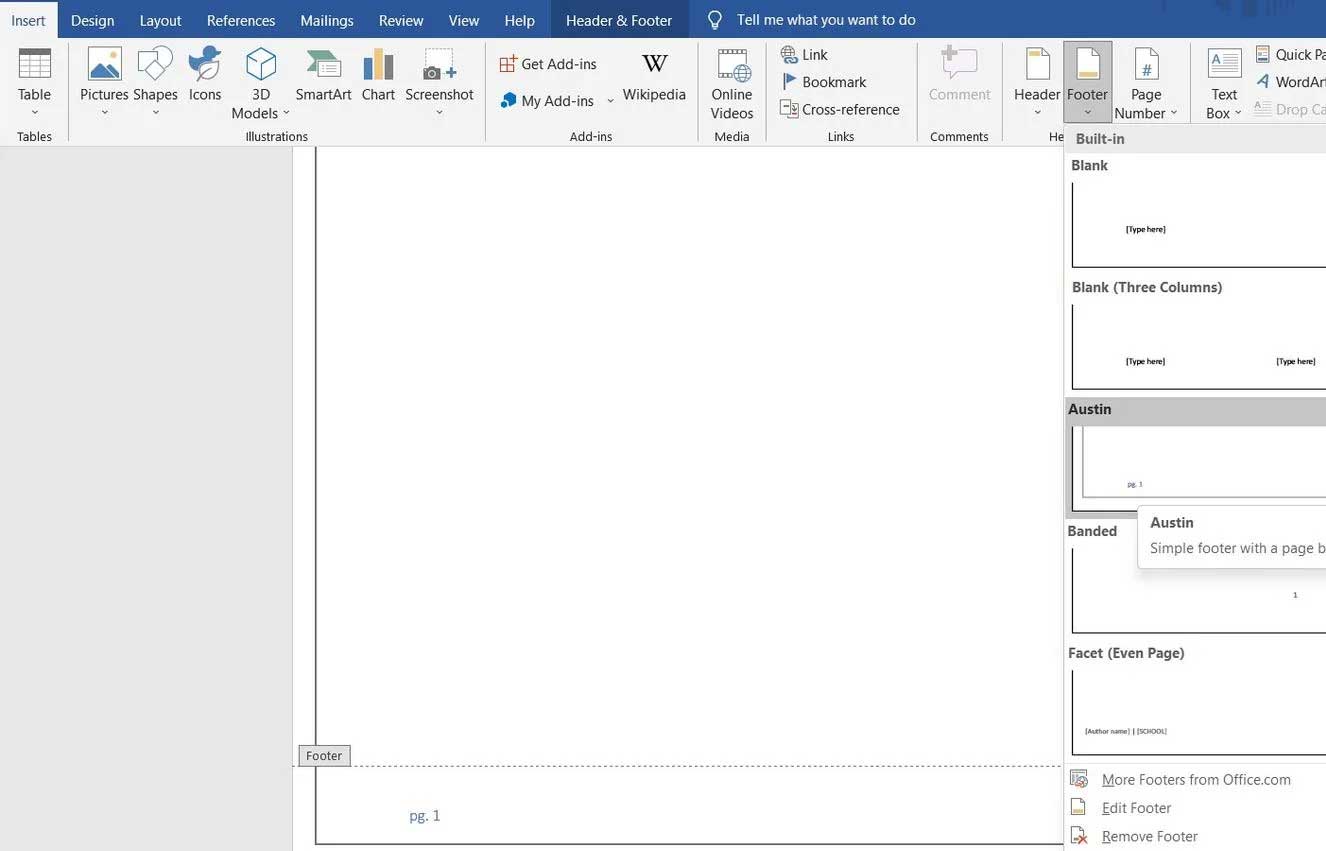1326x851 pixels.
Task: Select the Blank footer thumbnail
Action: coord(1198,225)
